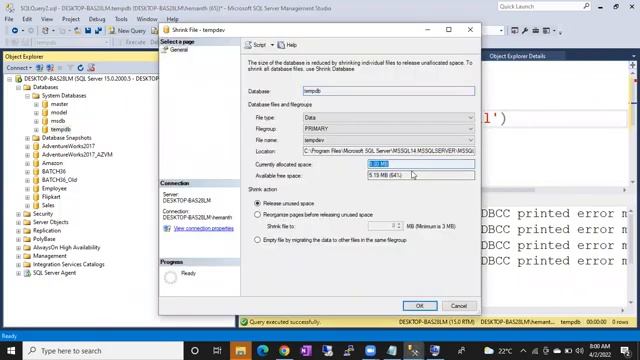Open the Window menu
The width and height of the screenshot is (640, 360).
pyautogui.click(x=147, y=19)
